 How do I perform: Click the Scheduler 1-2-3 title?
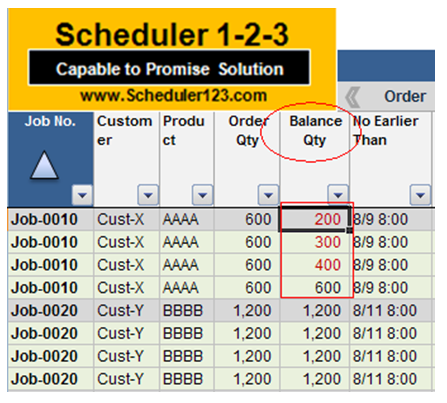coord(172,34)
